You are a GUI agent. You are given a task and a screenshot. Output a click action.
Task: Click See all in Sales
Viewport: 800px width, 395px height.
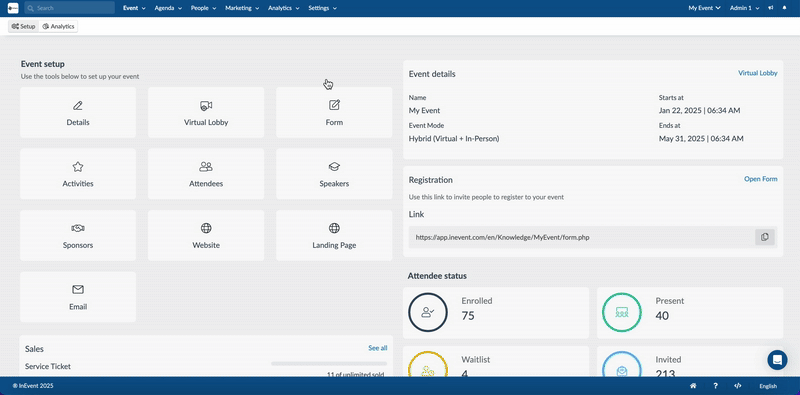click(378, 348)
